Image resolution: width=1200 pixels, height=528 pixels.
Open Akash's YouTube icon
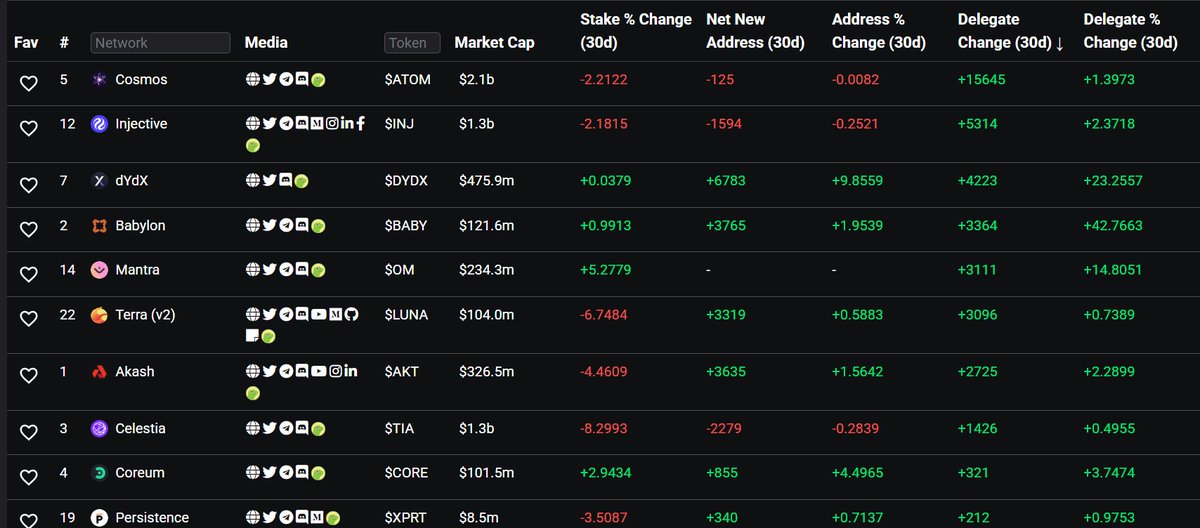(x=317, y=371)
